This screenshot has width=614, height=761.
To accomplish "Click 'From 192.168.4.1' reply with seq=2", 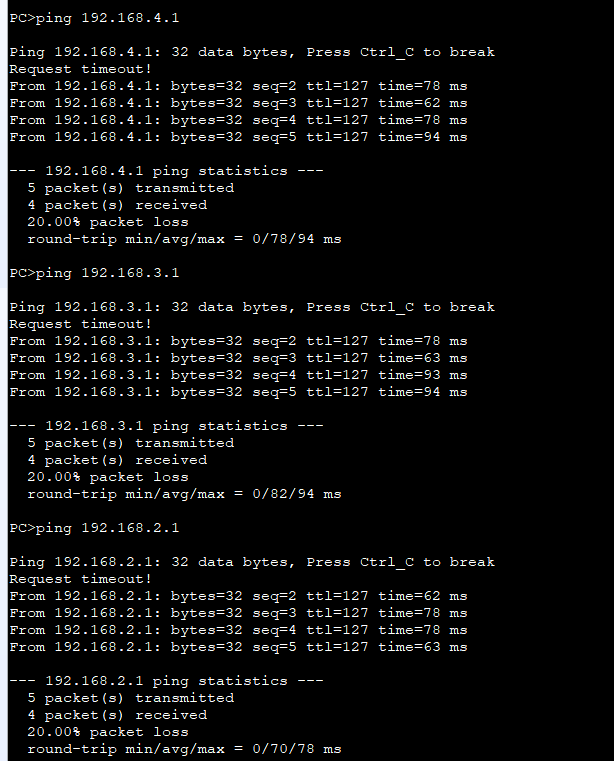I will 238,86.
